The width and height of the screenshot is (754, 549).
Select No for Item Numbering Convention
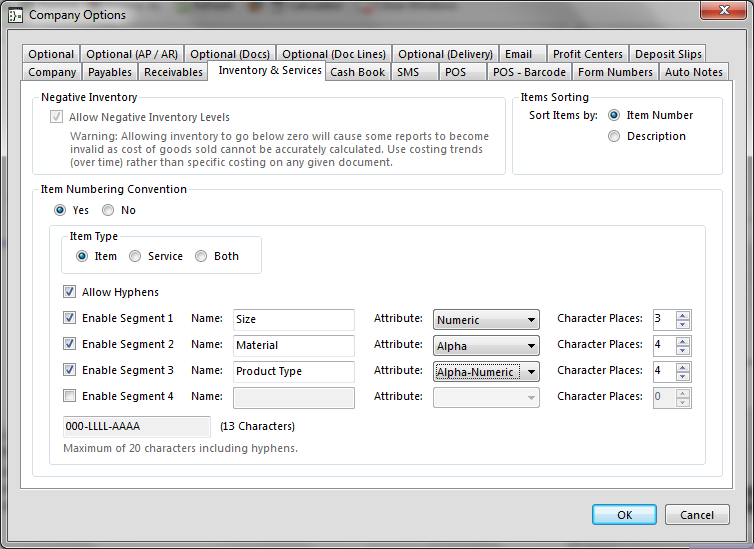(108, 210)
